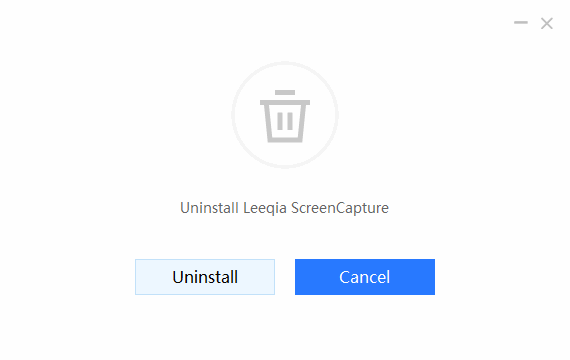Viewport: 570px width, 360px height.
Task: Click the Uninstall button
Action: pyautogui.click(x=205, y=277)
